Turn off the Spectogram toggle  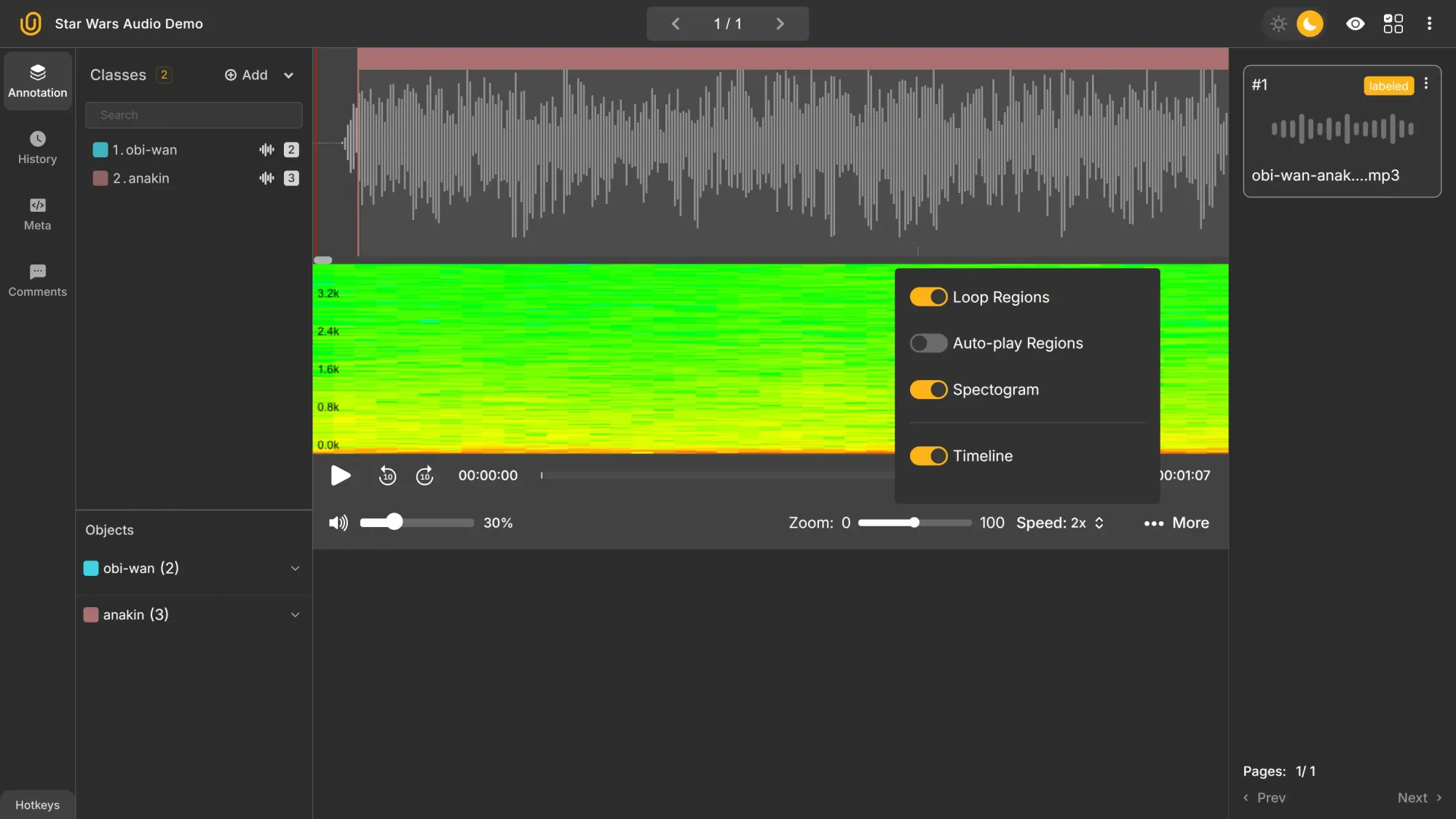click(x=928, y=389)
